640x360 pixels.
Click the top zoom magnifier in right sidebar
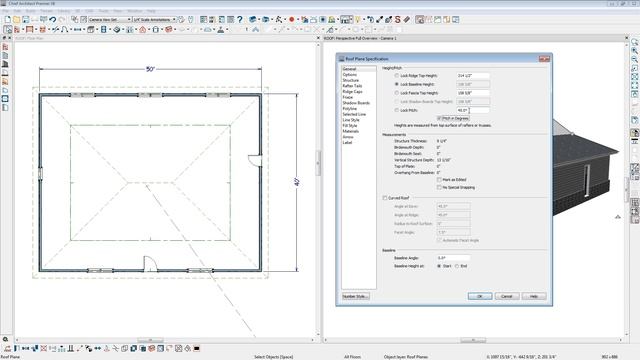(635, 42)
